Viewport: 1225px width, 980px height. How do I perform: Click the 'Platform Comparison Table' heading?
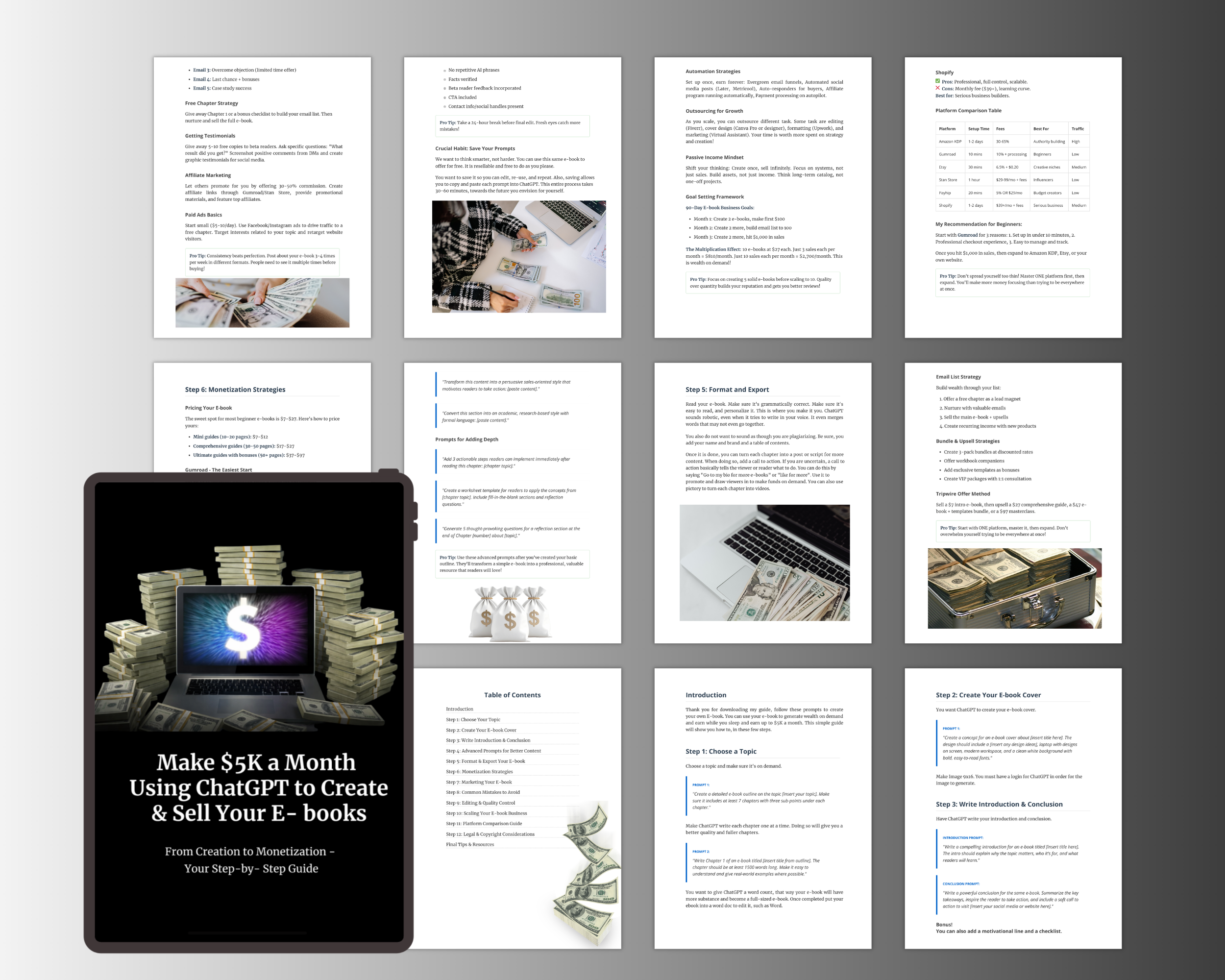point(968,110)
